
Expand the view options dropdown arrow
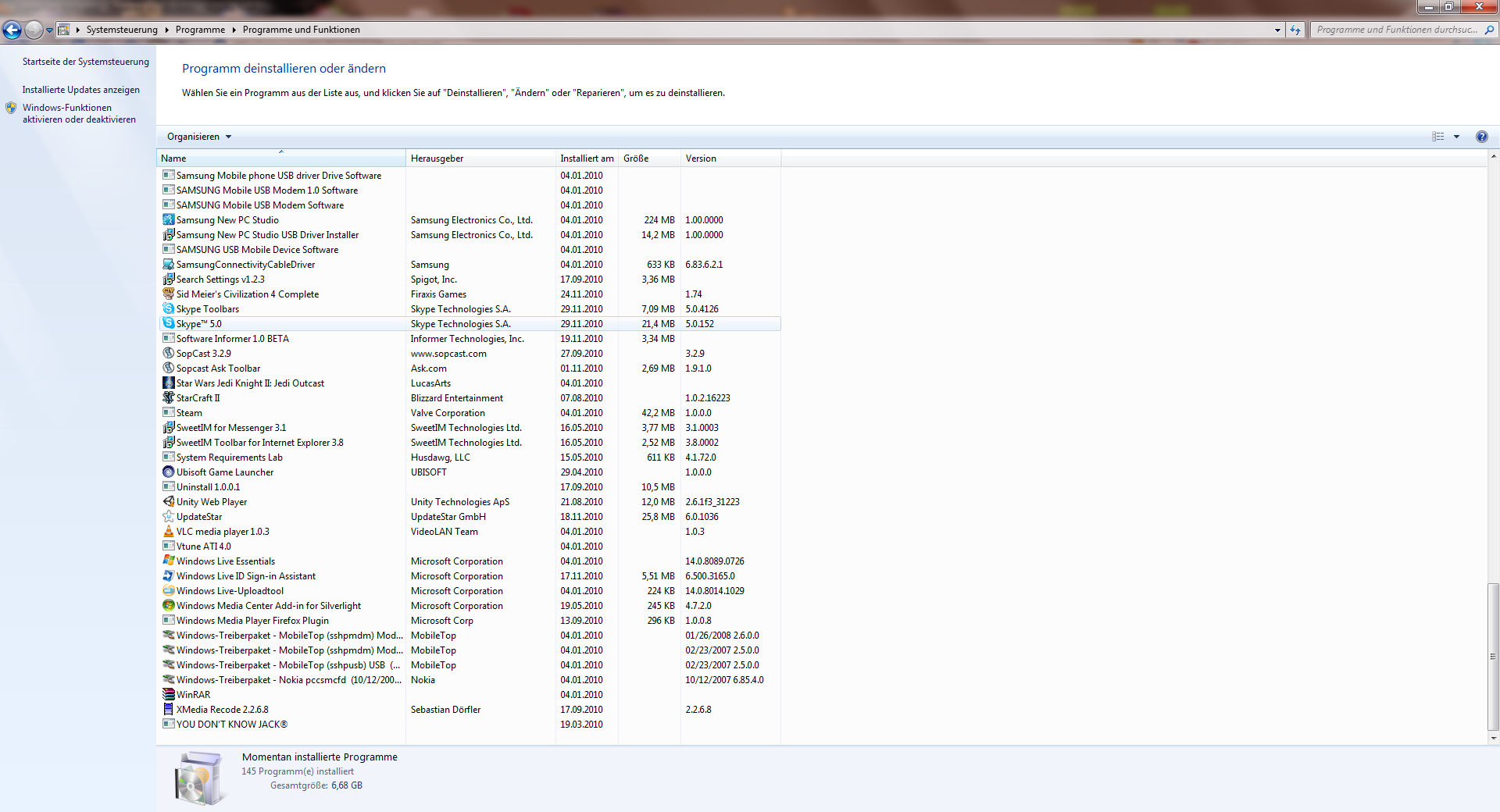click(x=1456, y=137)
